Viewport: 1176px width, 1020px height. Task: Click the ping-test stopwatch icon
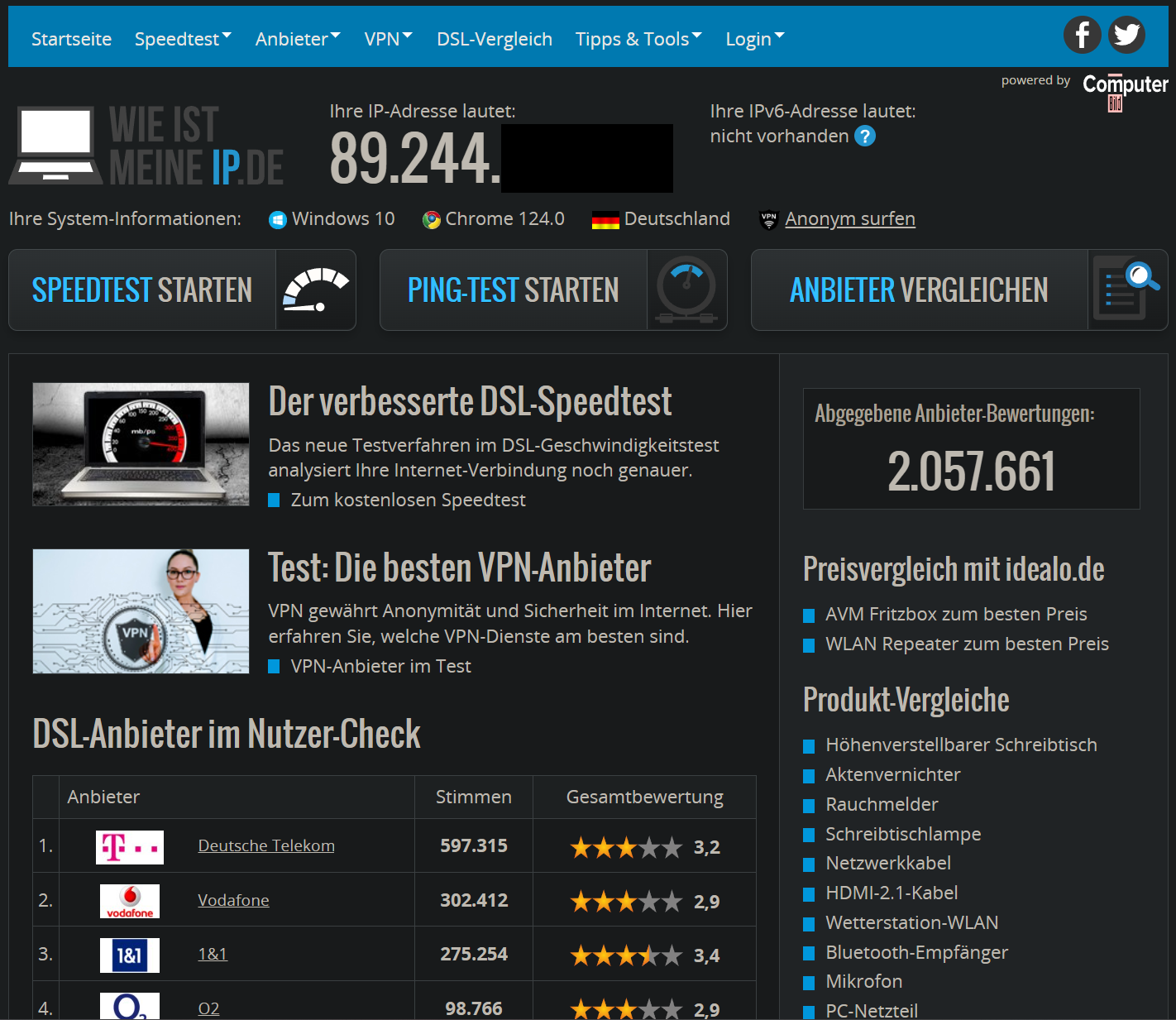click(686, 290)
